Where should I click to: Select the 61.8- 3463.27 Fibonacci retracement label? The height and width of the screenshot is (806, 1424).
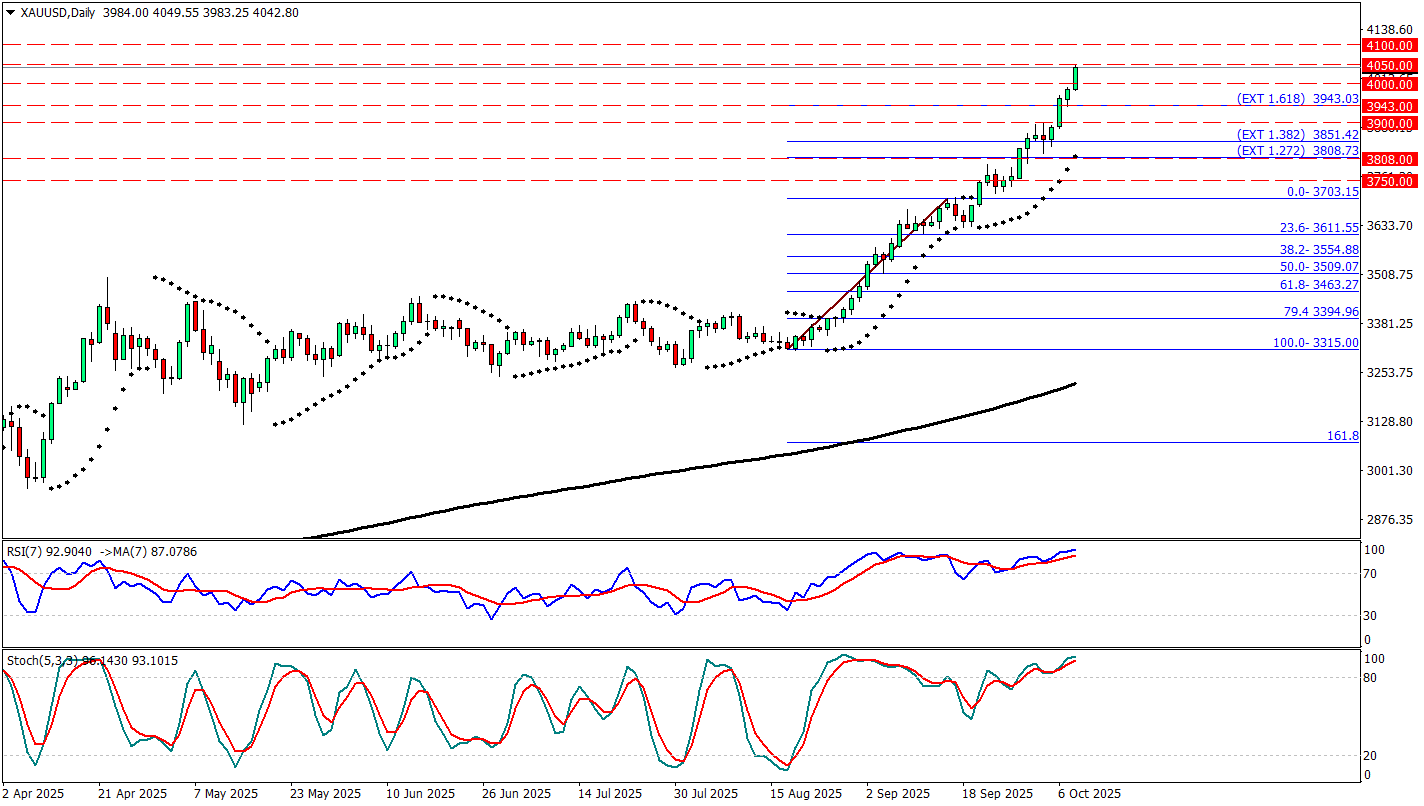[1320, 286]
